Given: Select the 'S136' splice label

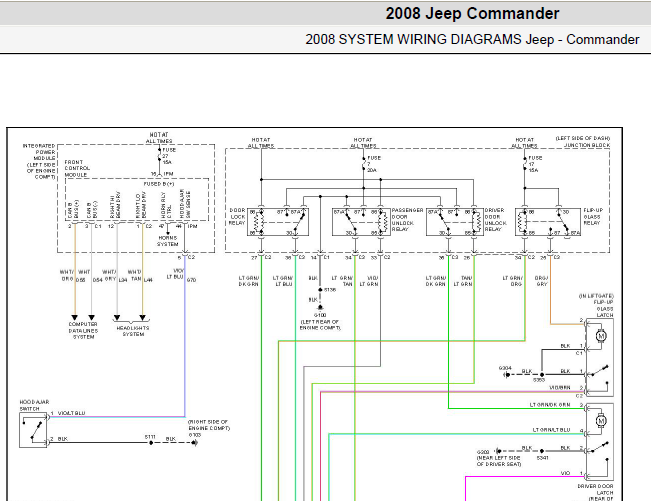Looking at the screenshot, I should 330,290.
